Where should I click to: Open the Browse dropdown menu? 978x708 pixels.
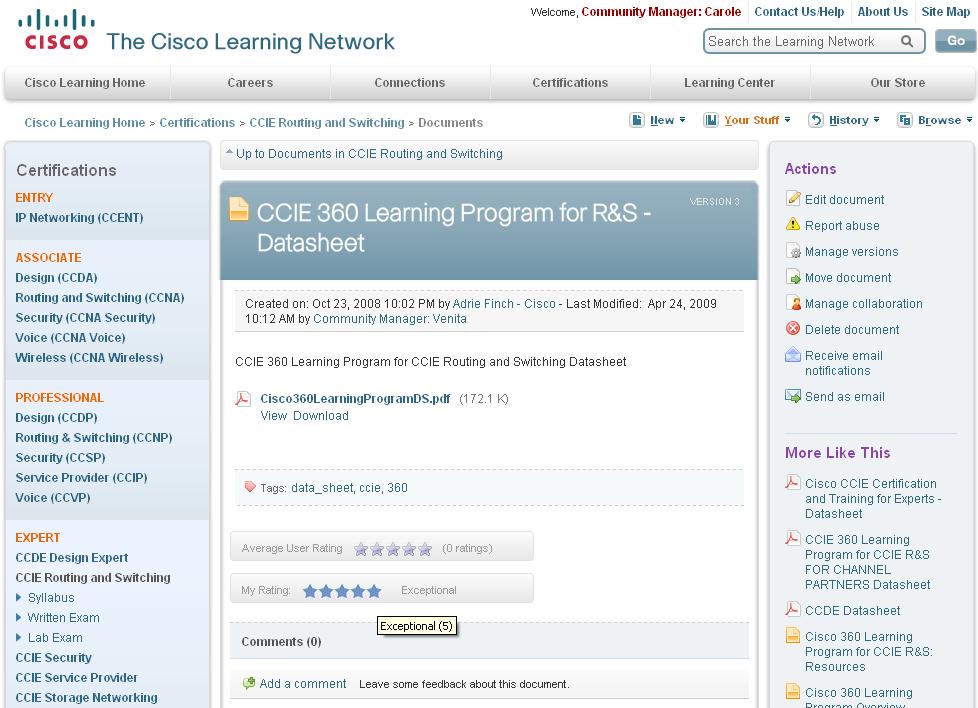pyautogui.click(x=934, y=120)
